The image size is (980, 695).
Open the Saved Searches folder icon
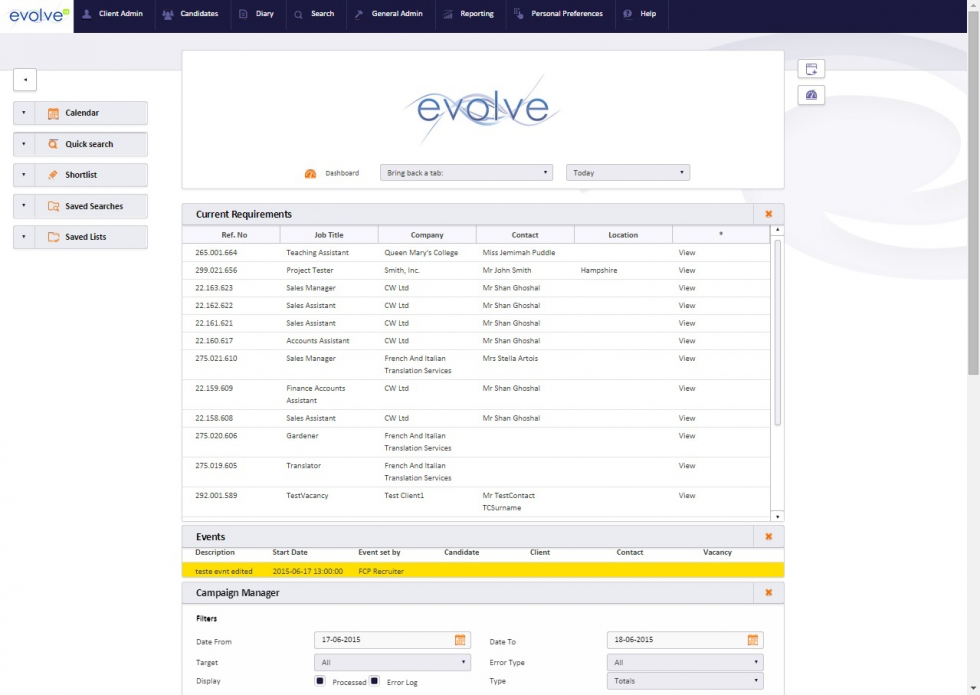(53, 205)
